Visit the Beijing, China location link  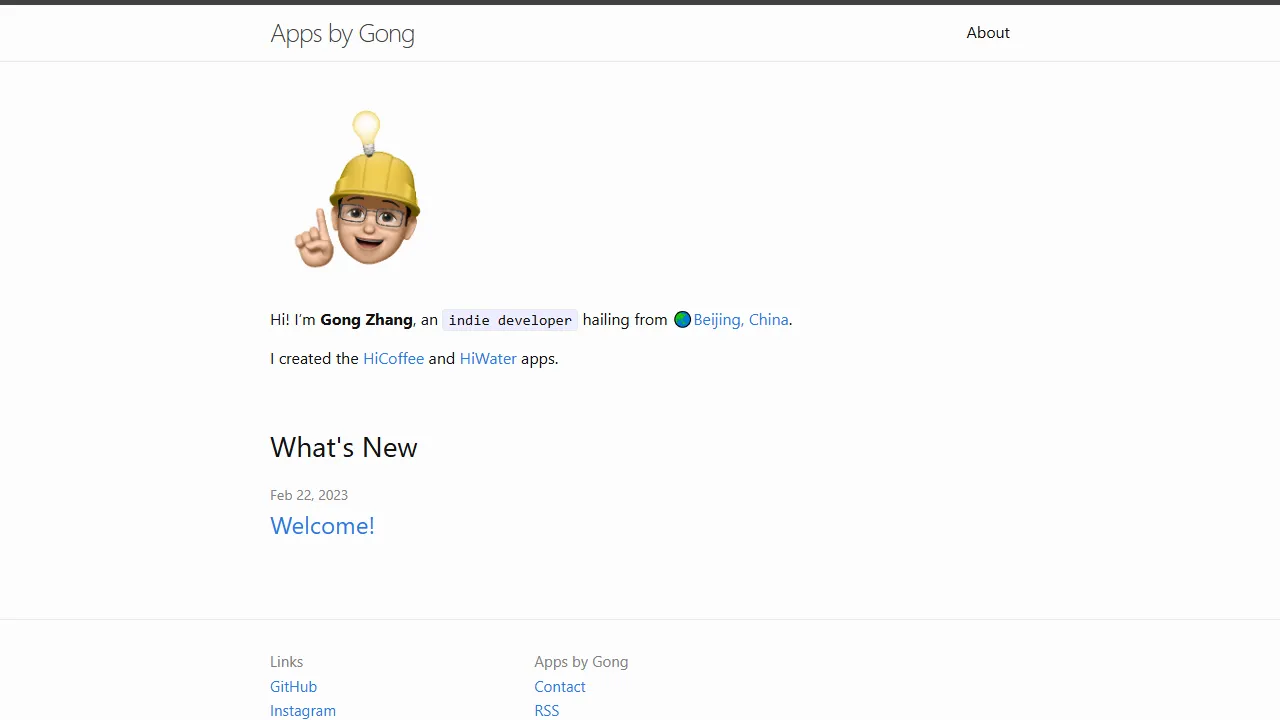pos(740,319)
